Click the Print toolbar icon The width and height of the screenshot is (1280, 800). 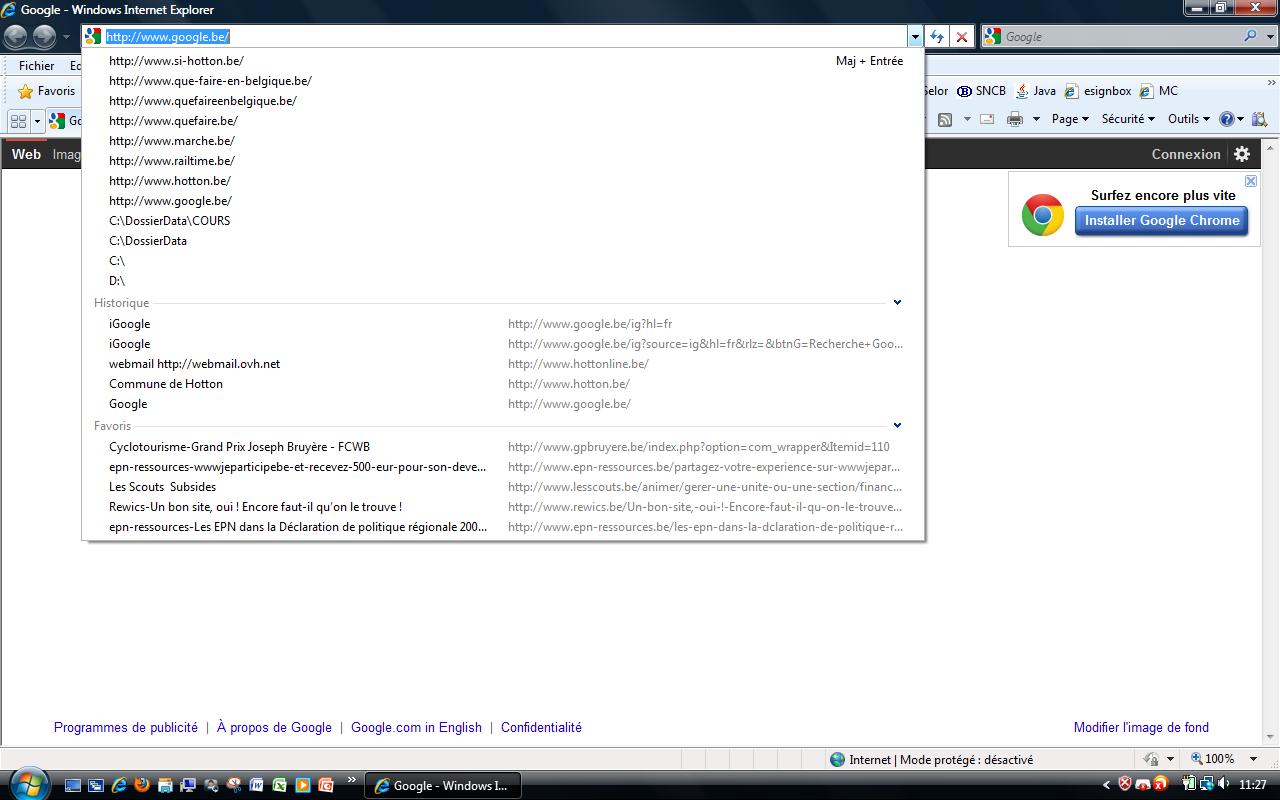click(1015, 119)
